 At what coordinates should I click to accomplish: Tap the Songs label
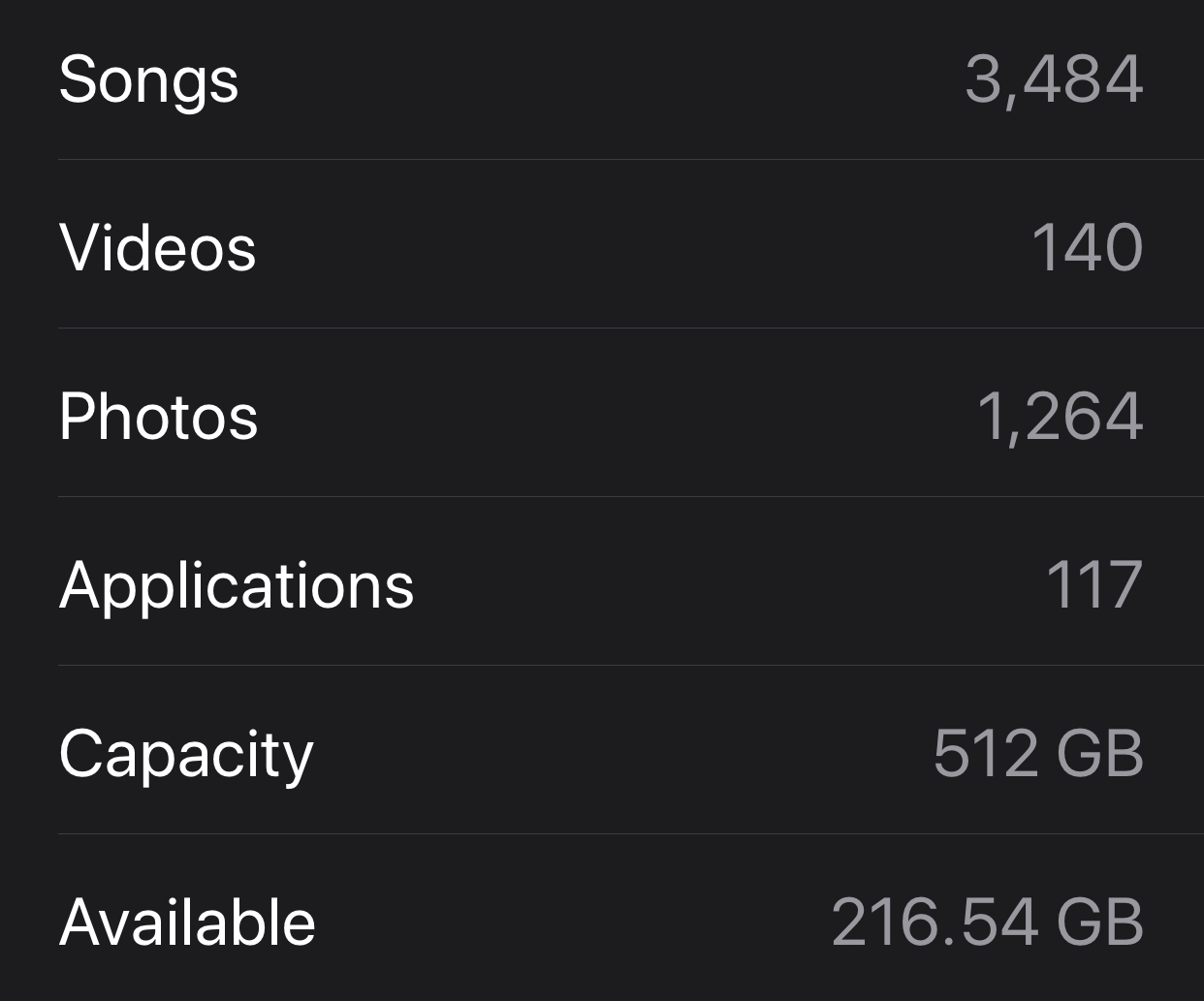[x=148, y=81]
